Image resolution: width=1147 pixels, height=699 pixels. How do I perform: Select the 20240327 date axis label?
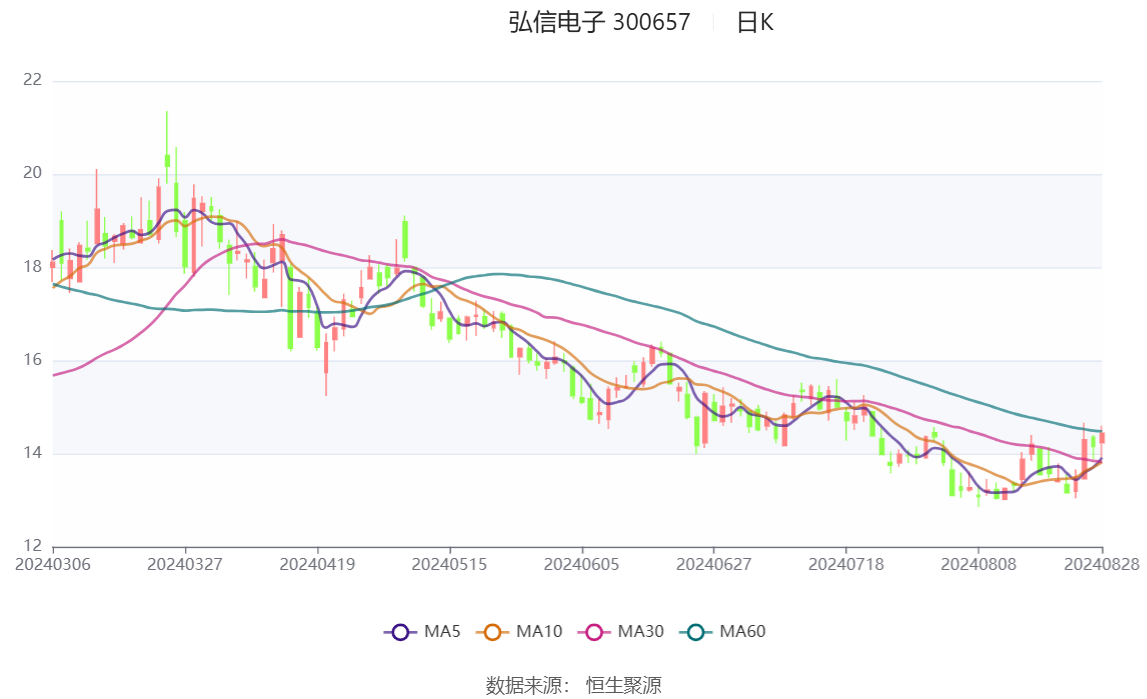pyautogui.click(x=185, y=564)
